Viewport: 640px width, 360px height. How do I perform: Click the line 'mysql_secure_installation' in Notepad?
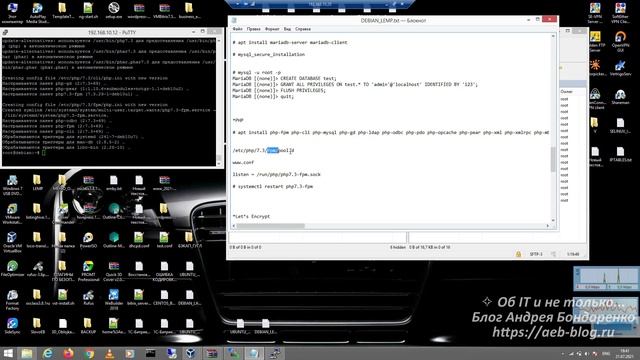[269, 54]
